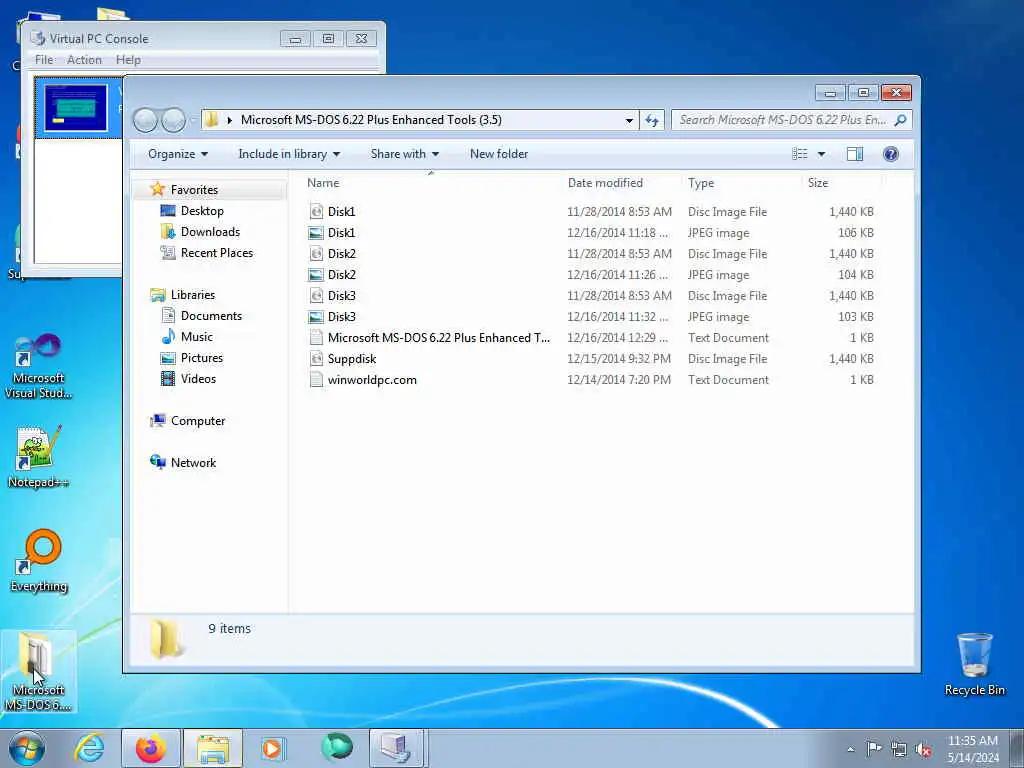Open Windows Media Player from taskbar
The width and height of the screenshot is (1024, 768).
[x=272, y=748]
